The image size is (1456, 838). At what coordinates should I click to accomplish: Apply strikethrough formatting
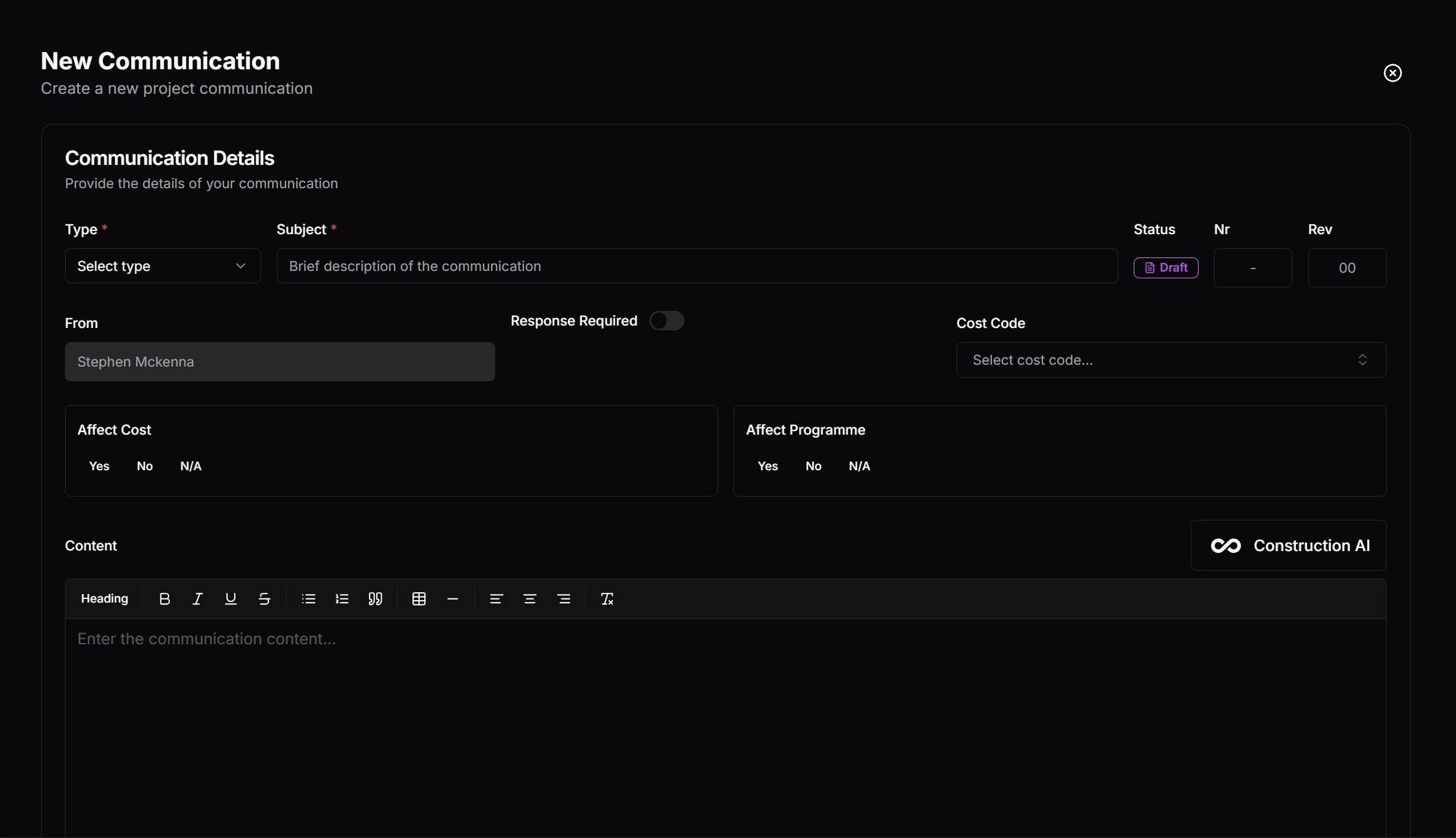264,599
